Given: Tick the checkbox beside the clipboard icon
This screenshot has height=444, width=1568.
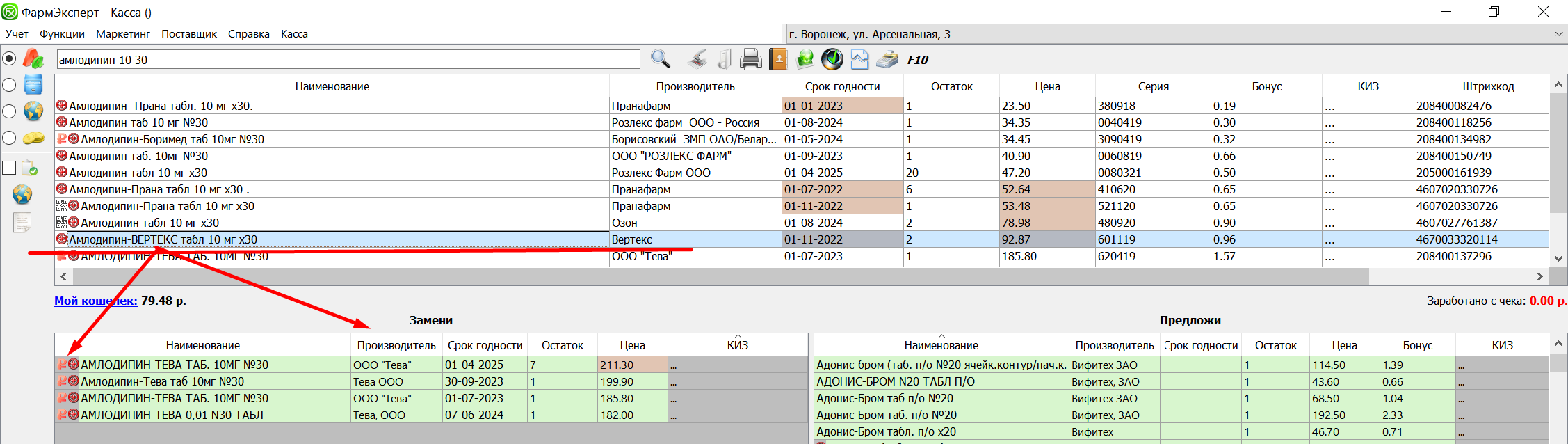Looking at the screenshot, I should (x=10, y=168).
